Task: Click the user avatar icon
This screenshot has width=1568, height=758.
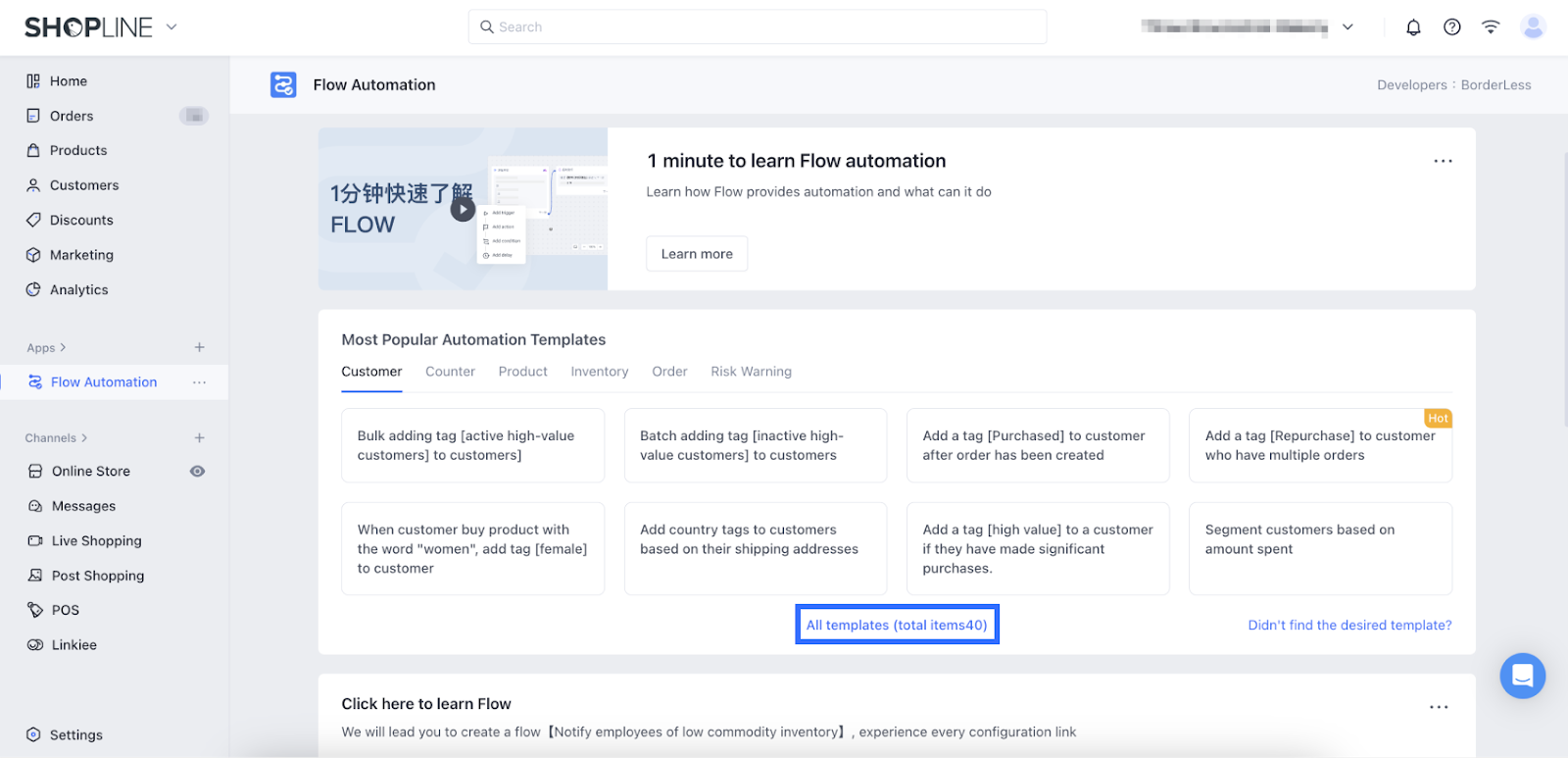Action: click(x=1533, y=27)
